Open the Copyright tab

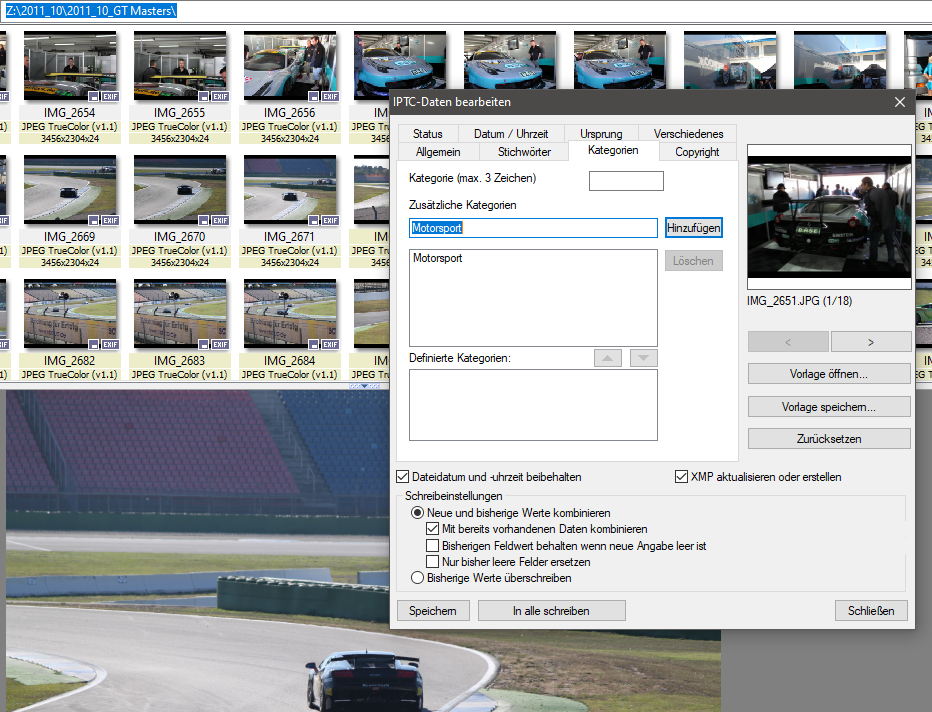(697, 152)
